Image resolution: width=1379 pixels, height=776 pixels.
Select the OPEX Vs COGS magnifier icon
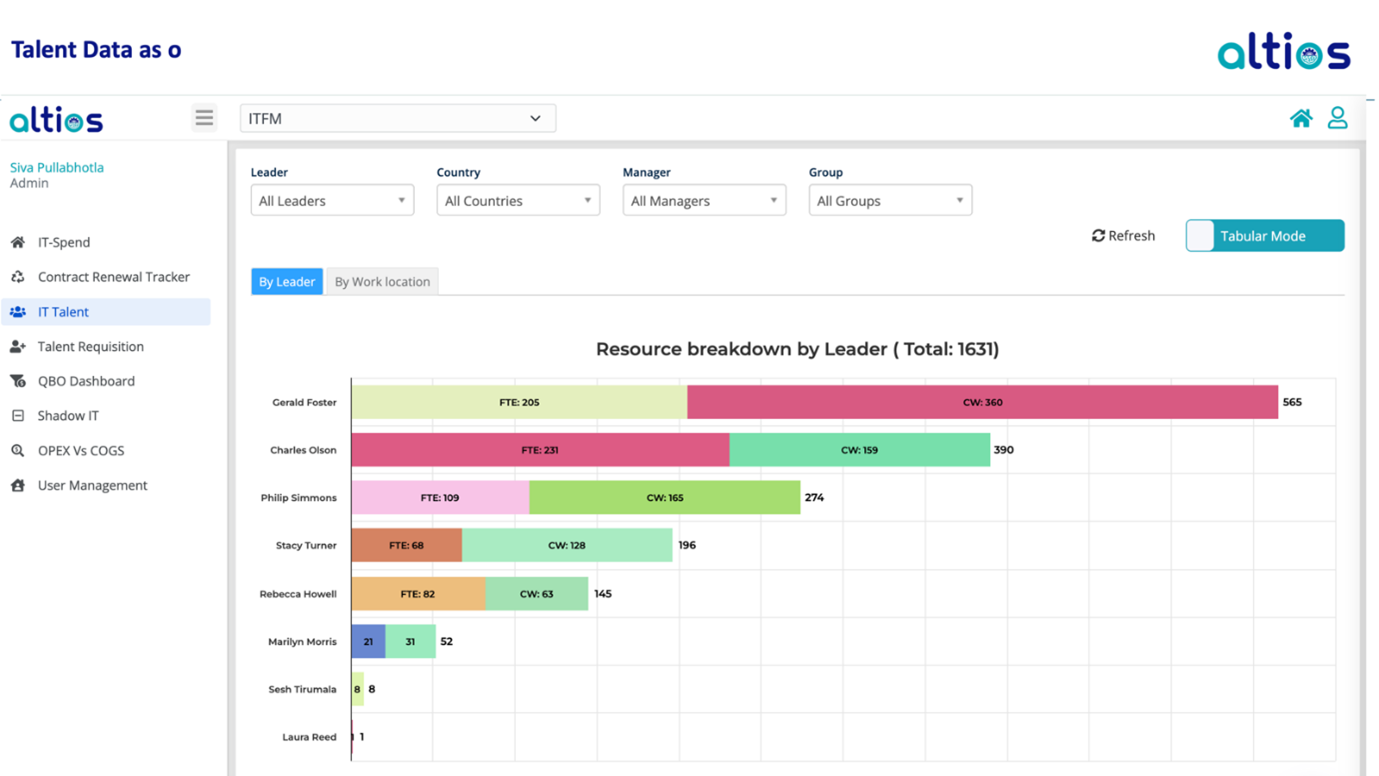point(17,450)
